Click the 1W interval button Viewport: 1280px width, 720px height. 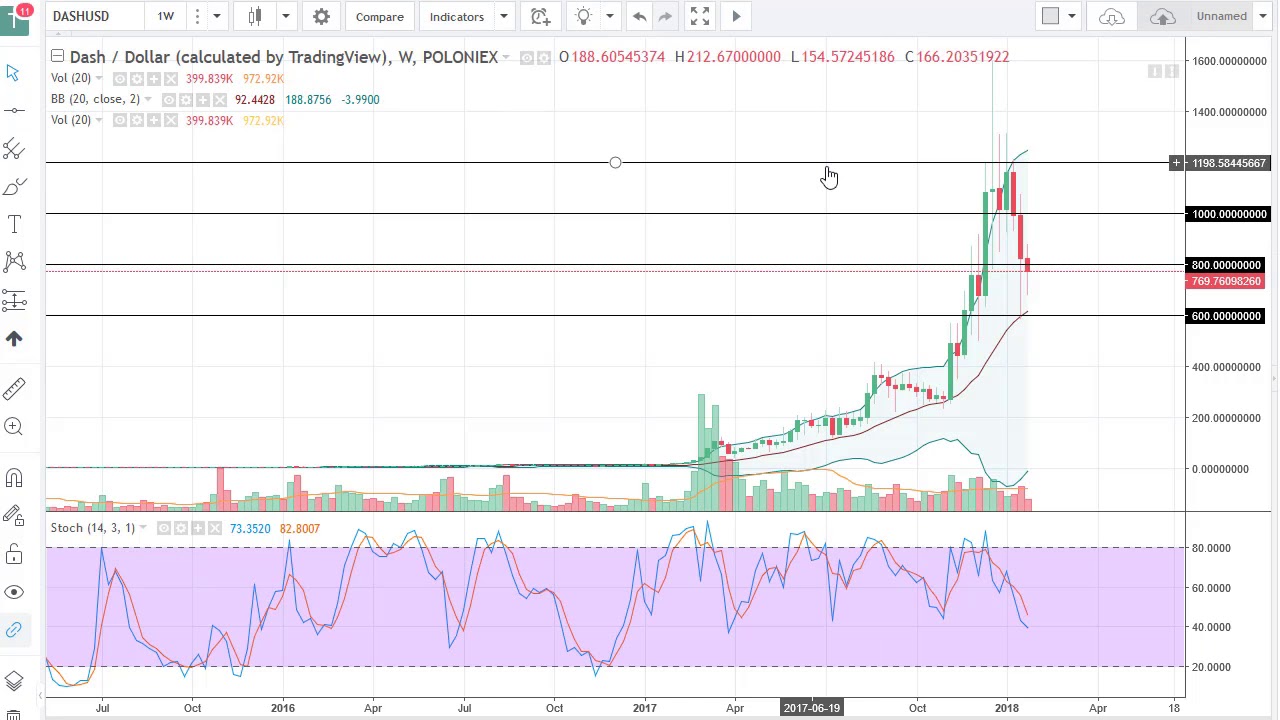pos(165,16)
